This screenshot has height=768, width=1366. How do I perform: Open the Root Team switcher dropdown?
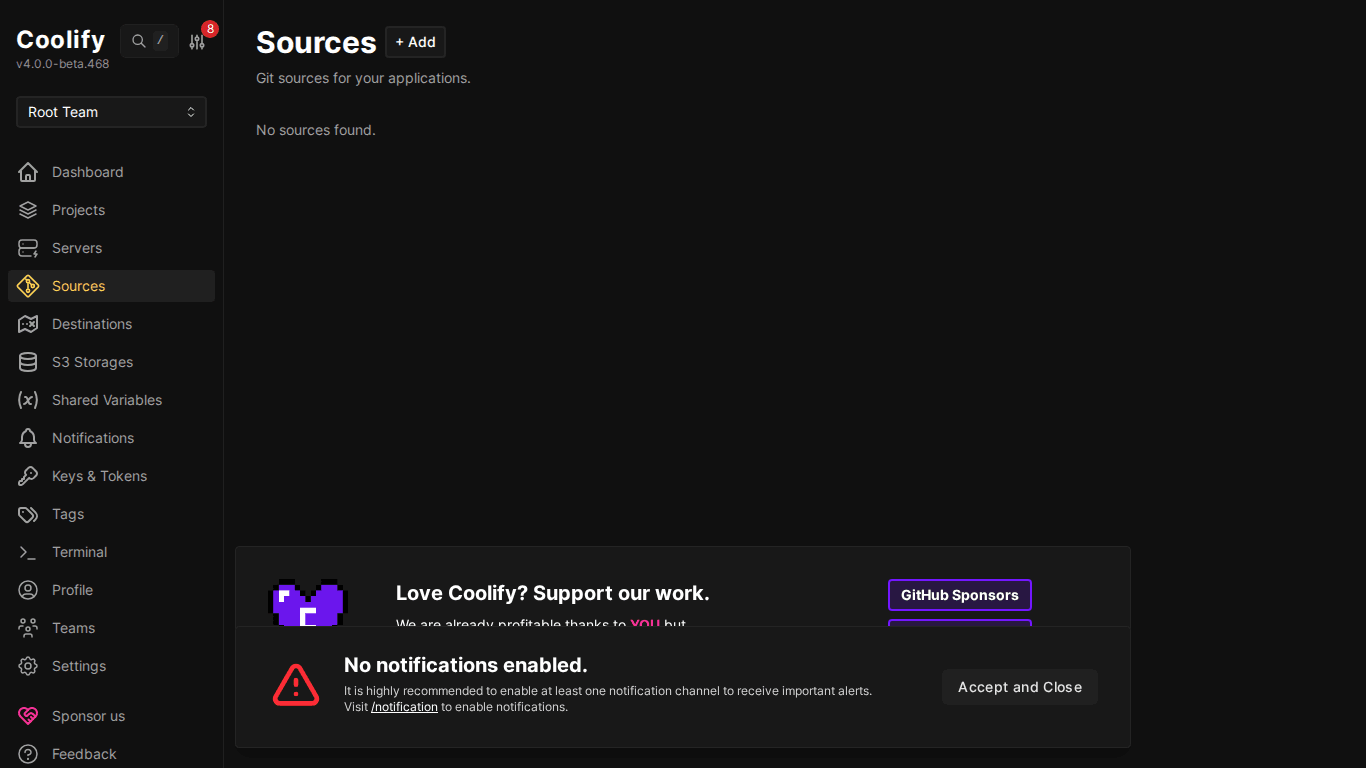point(111,112)
